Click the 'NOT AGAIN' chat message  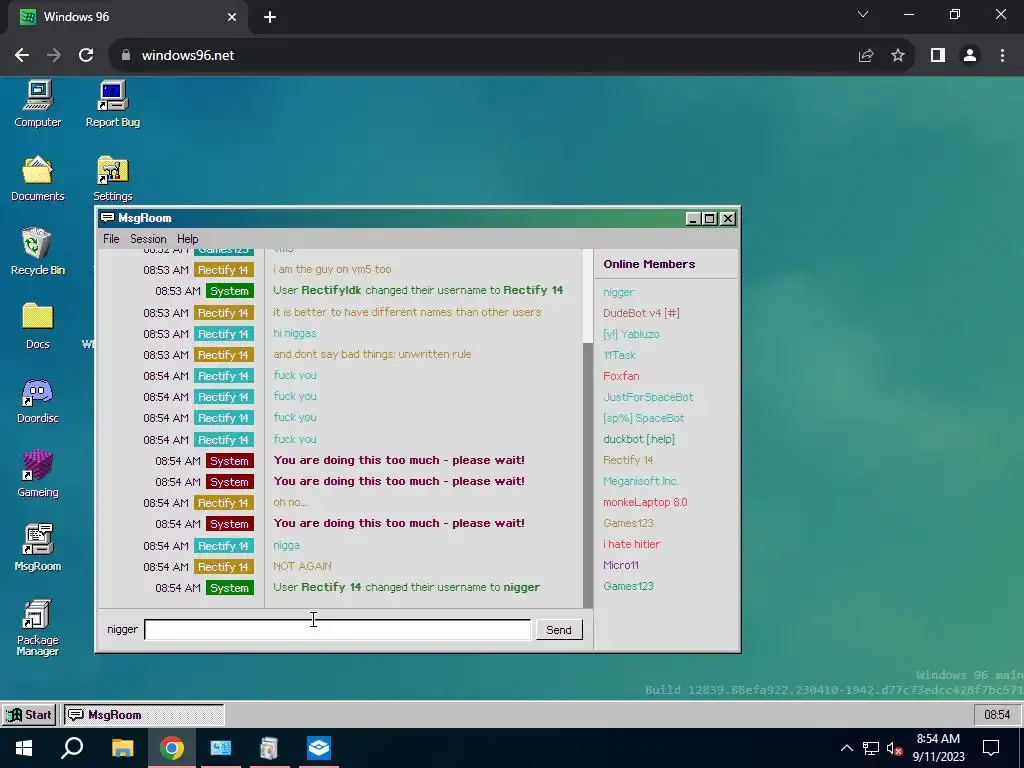[302, 566]
